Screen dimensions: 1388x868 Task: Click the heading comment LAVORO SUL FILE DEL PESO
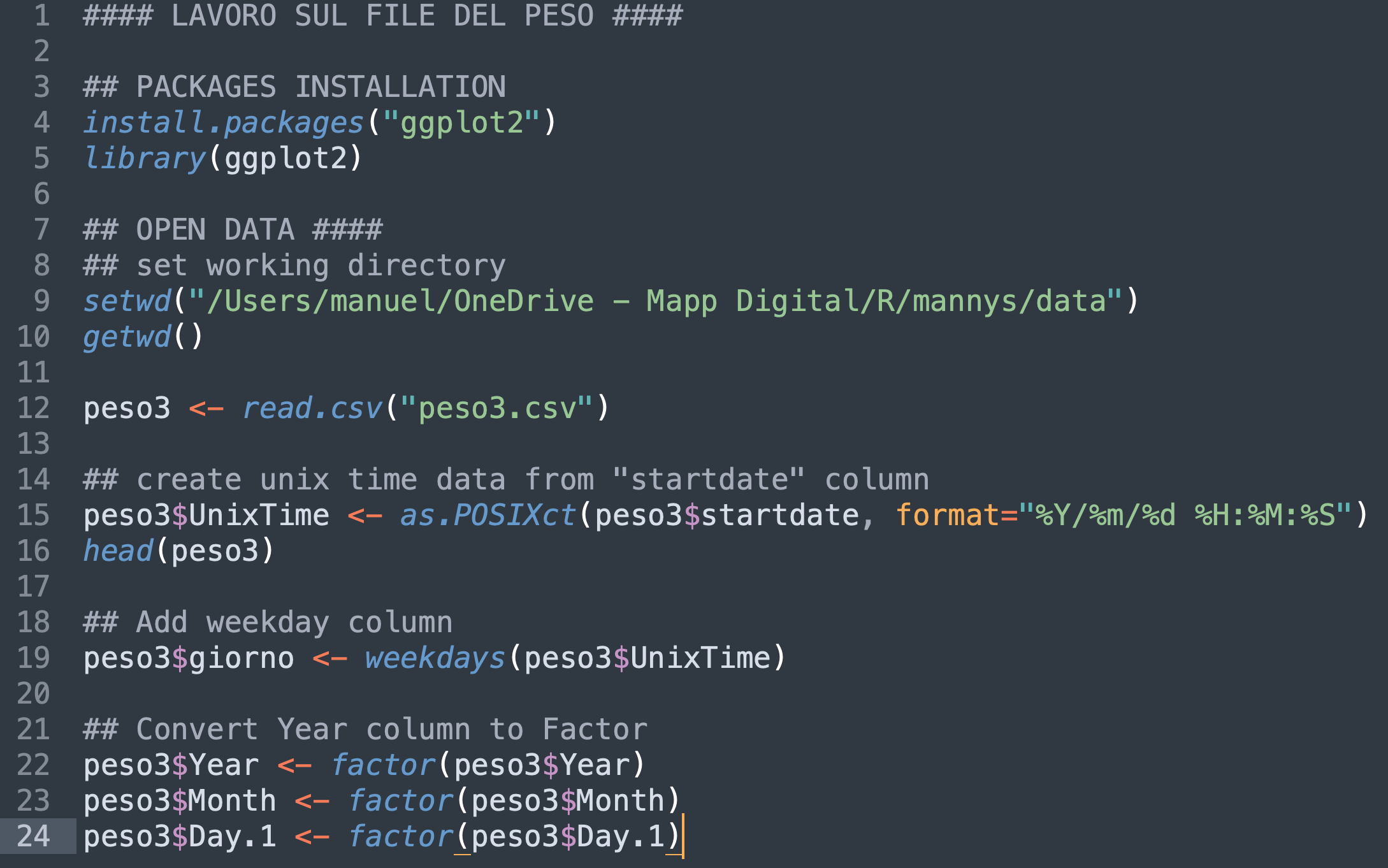coord(382,15)
